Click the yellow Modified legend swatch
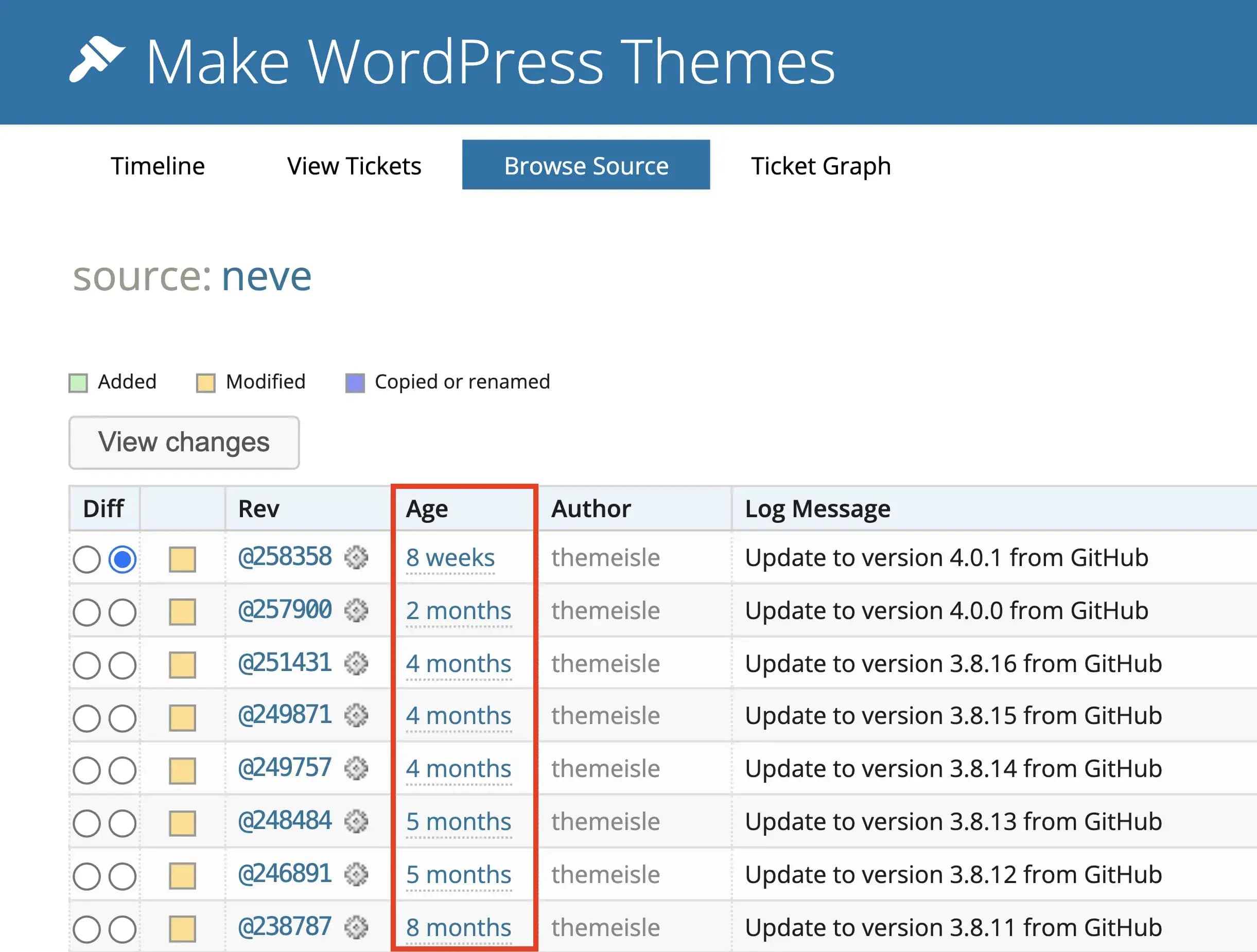1257x952 pixels. 206,383
